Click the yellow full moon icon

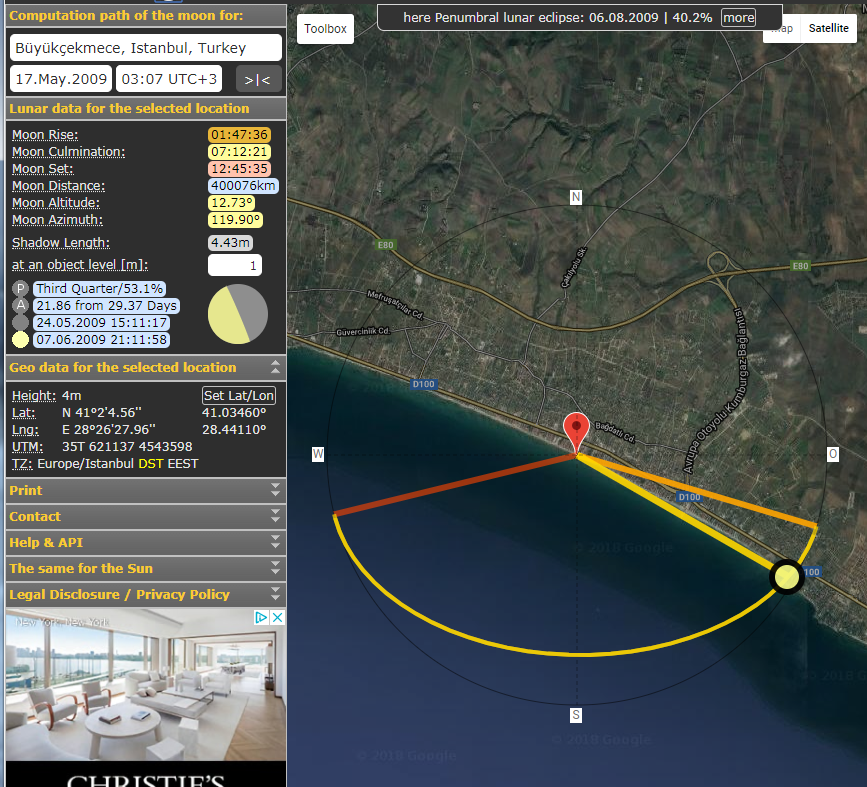(20, 339)
